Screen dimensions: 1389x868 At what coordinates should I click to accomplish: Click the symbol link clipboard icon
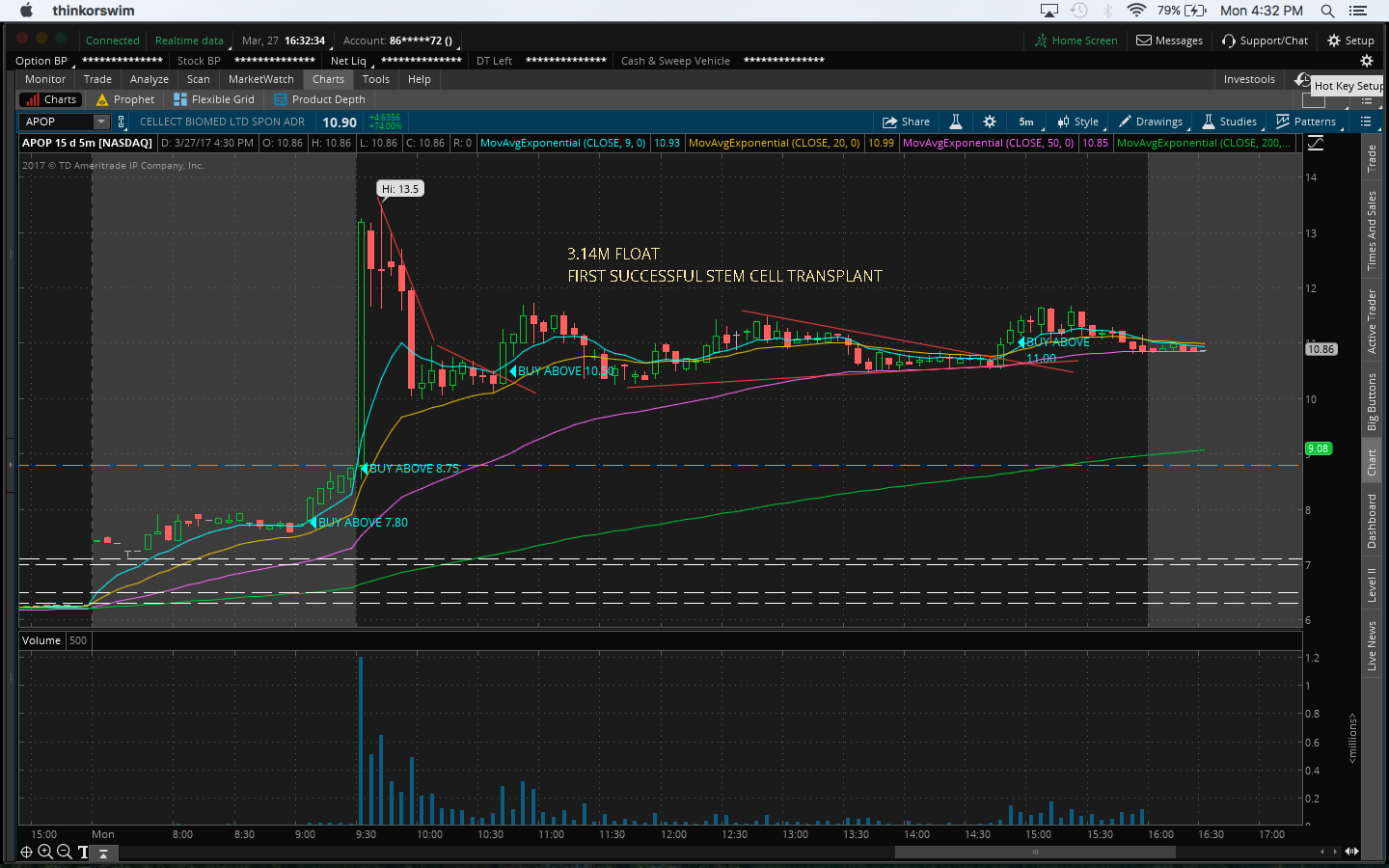[122, 122]
